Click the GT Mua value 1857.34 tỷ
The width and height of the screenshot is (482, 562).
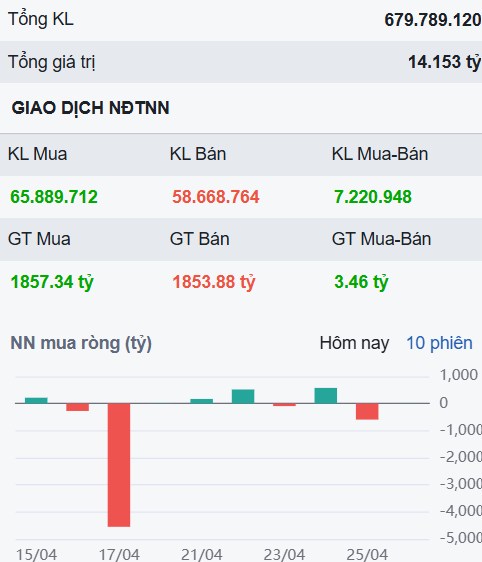click(x=52, y=282)
